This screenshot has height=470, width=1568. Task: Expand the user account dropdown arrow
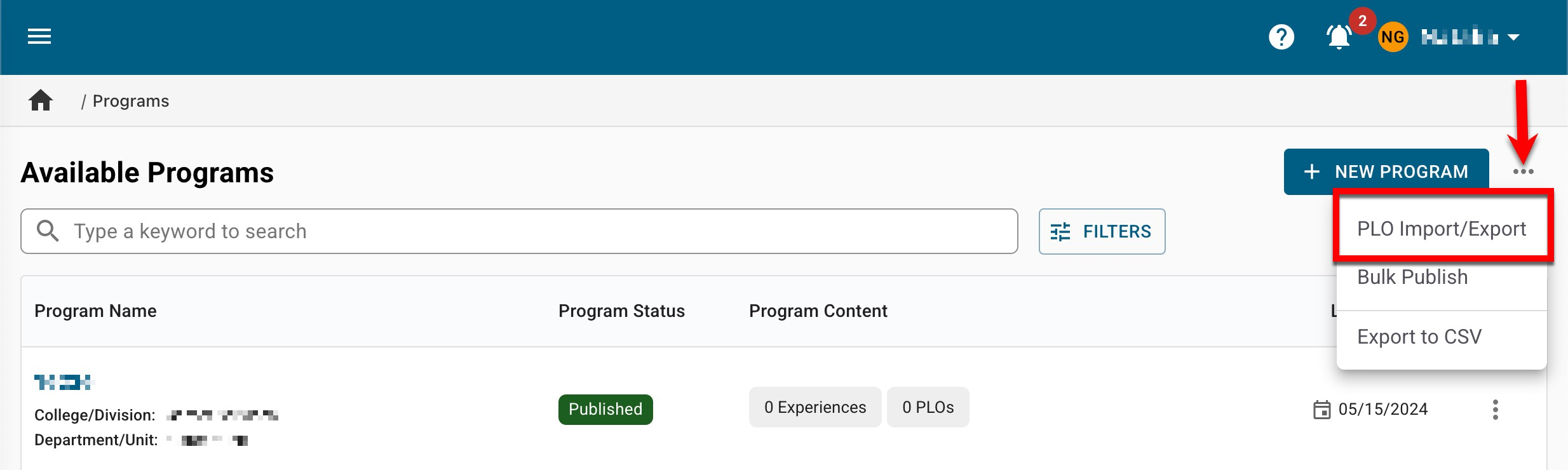(x=1514, y=37)
